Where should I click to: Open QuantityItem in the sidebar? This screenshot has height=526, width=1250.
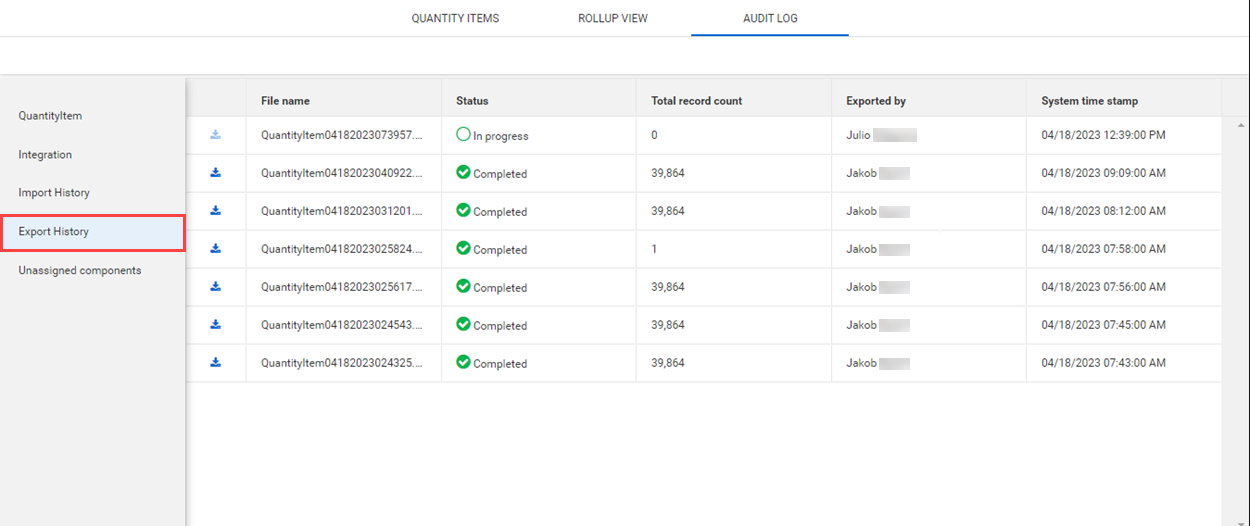point(50,116)
